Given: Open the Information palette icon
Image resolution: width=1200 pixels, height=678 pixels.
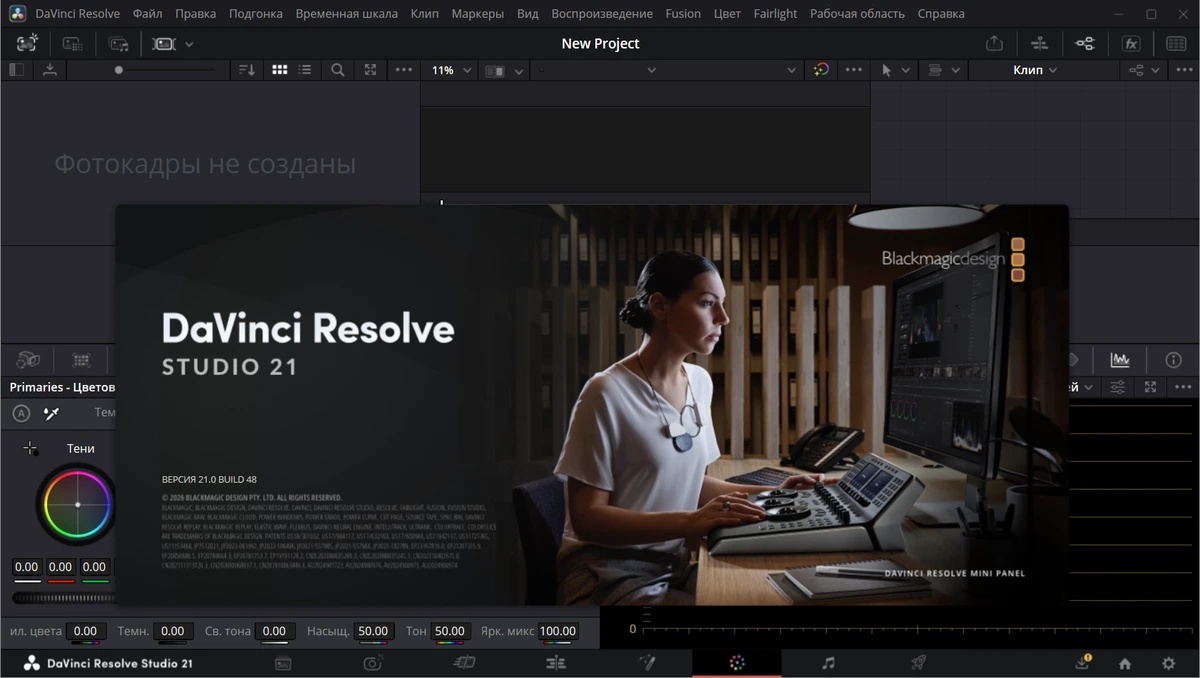Looking at the screenshot, I should pos(1174,360).
